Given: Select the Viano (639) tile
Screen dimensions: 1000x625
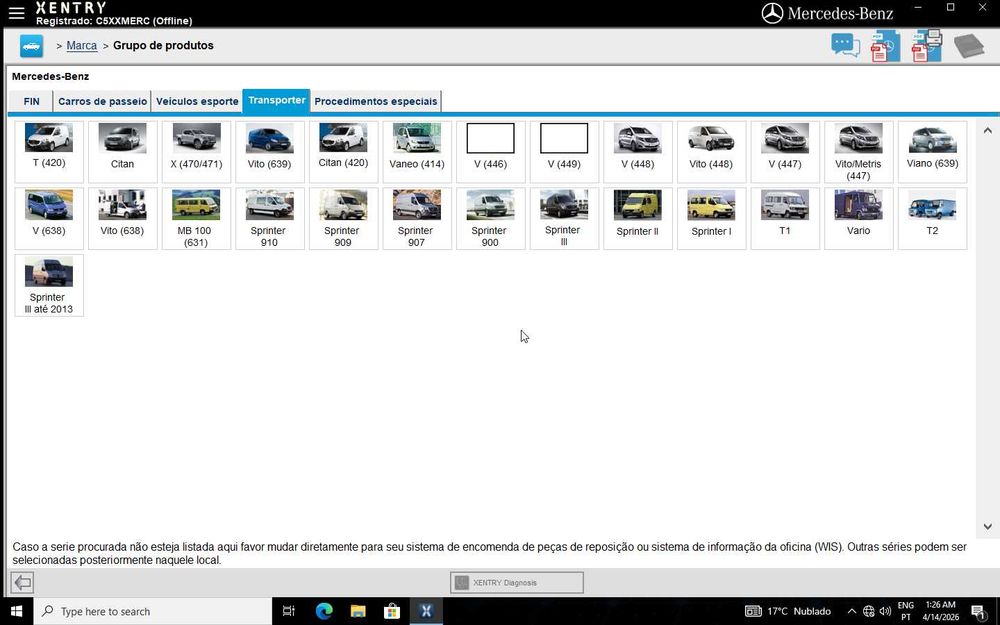Looking at the screenshot, I should 932,152.
